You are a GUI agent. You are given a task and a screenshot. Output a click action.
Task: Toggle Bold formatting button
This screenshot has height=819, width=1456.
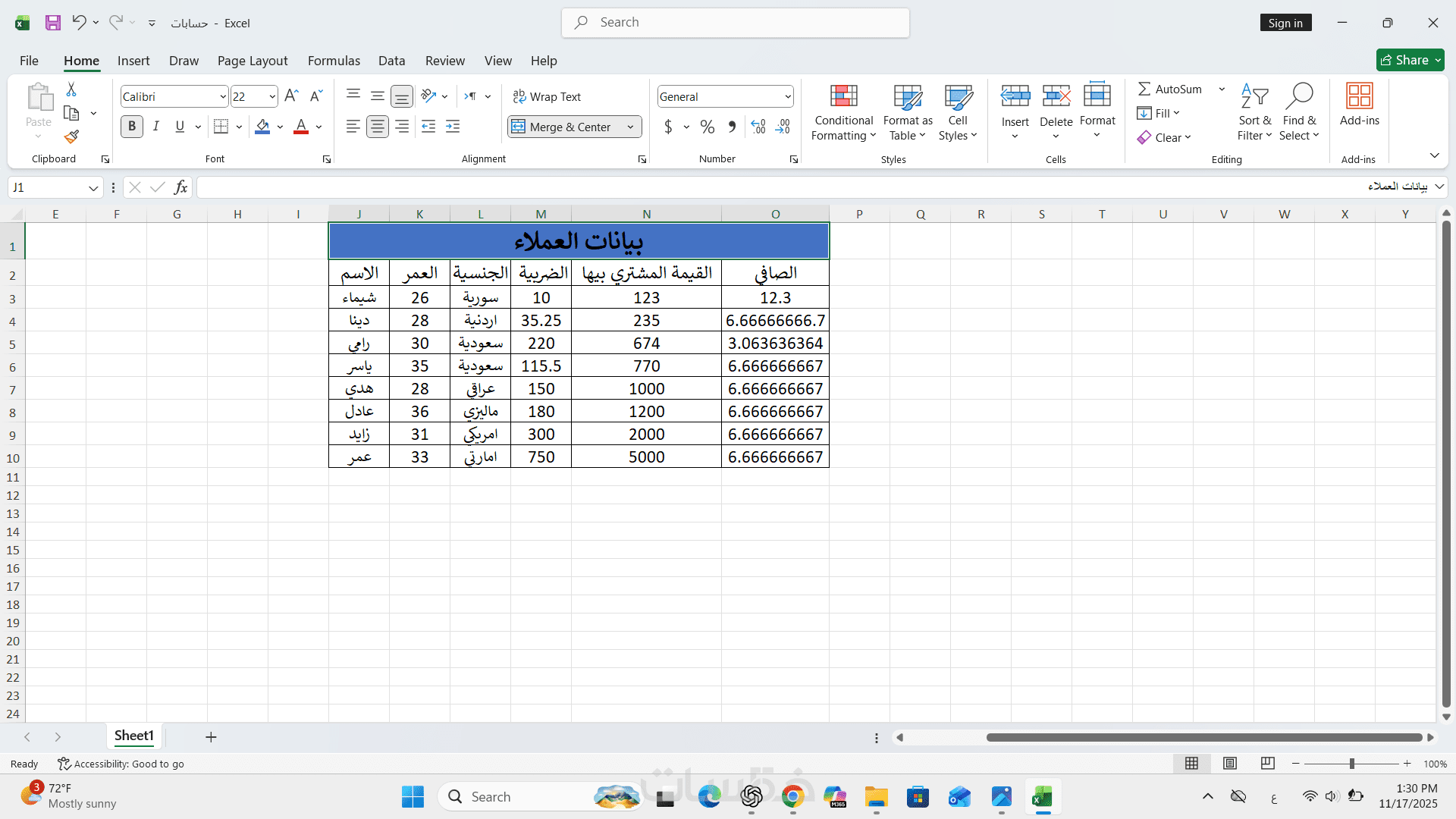click(132, 127)
